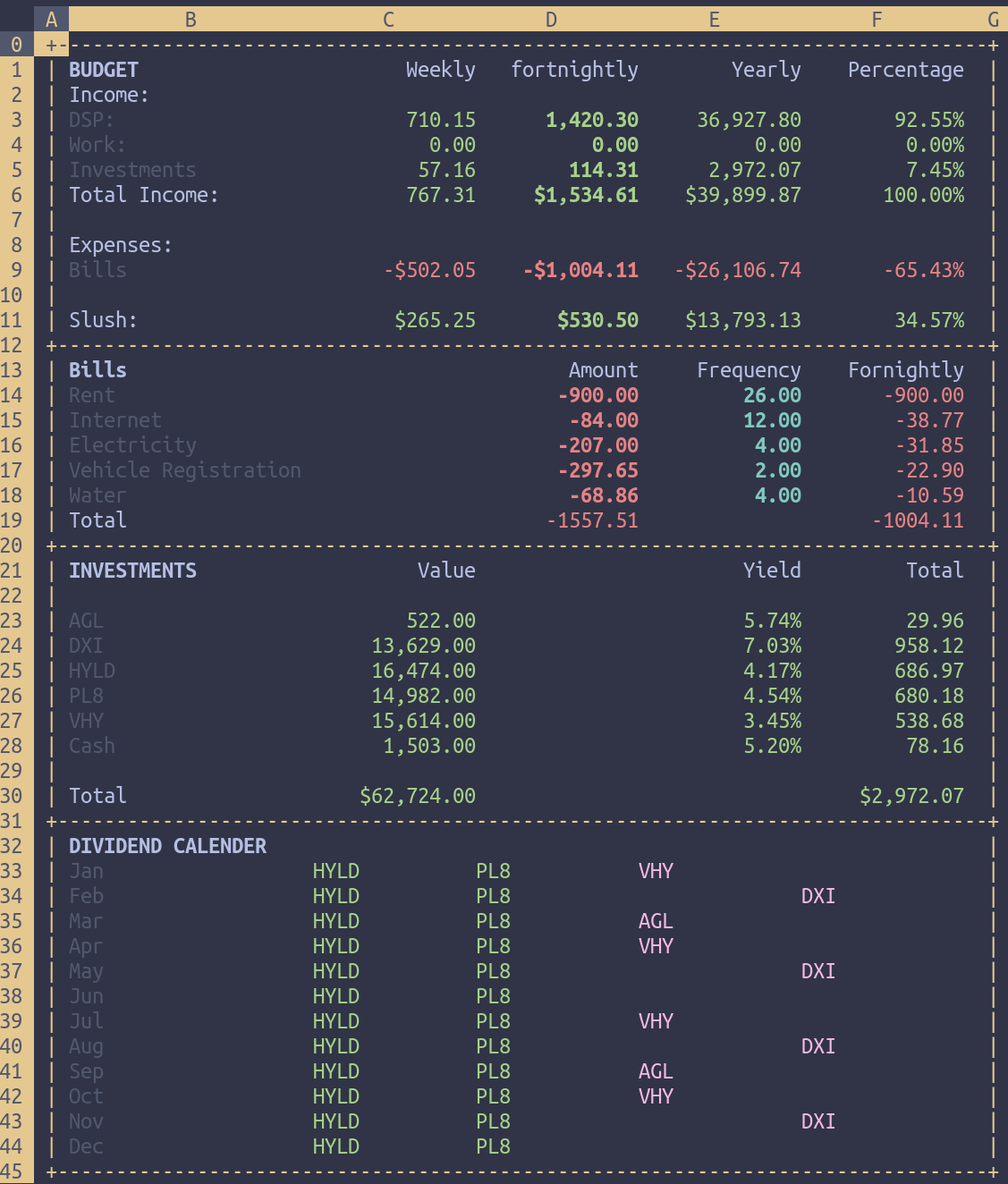1008x1184 pixels.
Task: Select row 6 number header
Action: (x=17, y=195)
